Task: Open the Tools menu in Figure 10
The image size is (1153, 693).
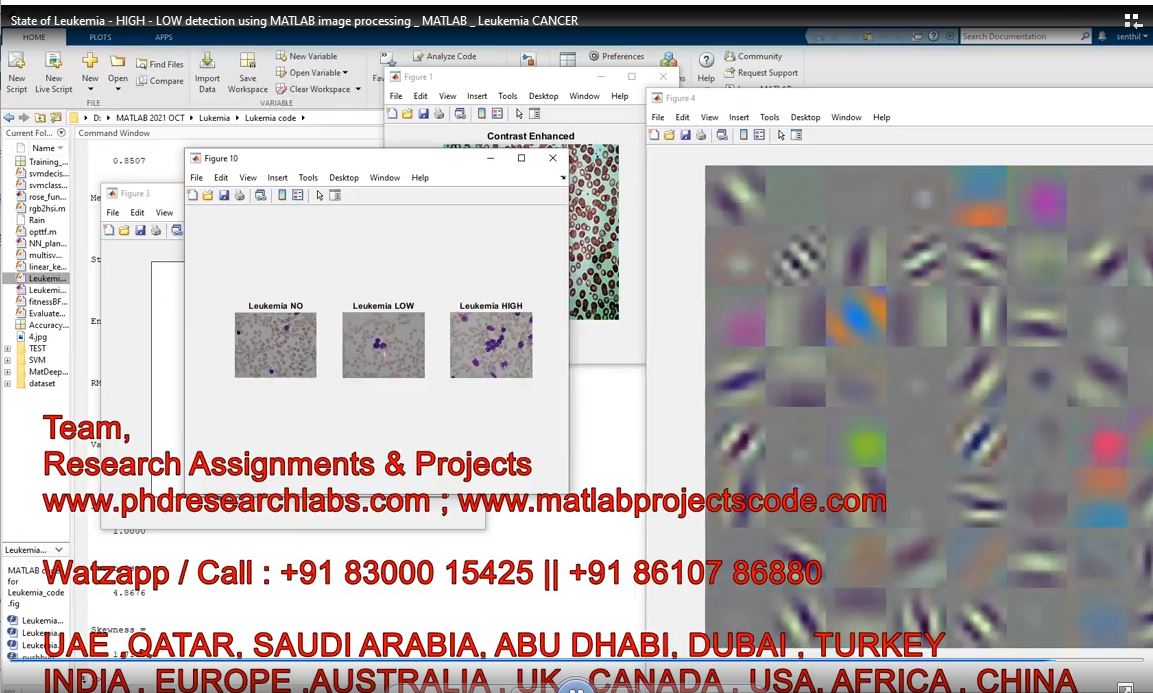Action: coord(308,178)
